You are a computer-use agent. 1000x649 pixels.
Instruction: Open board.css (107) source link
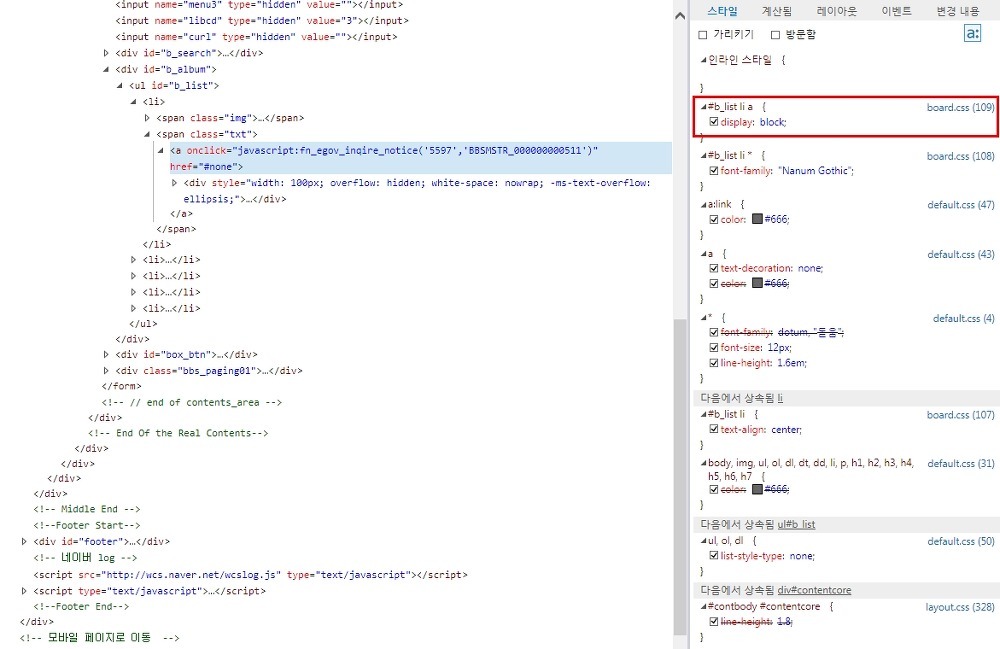[x=960, y=415]
